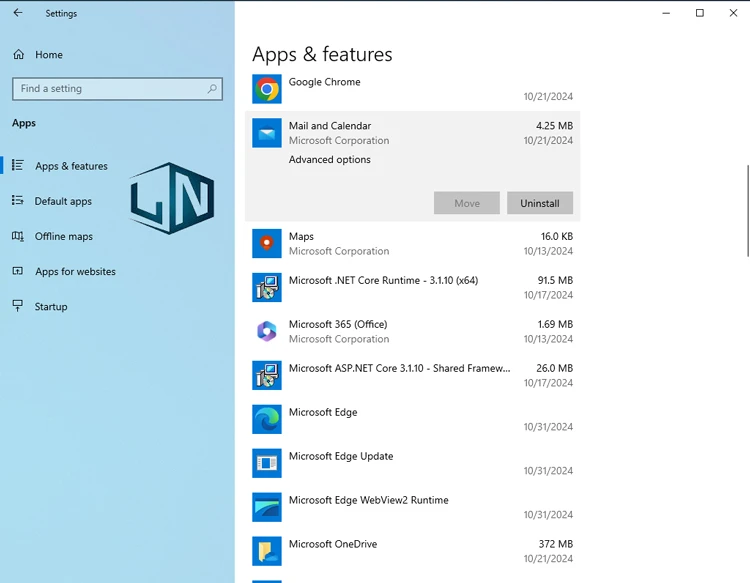Click the Apps & features page heading
Screen dimensions: 750x583
(322, 55)
